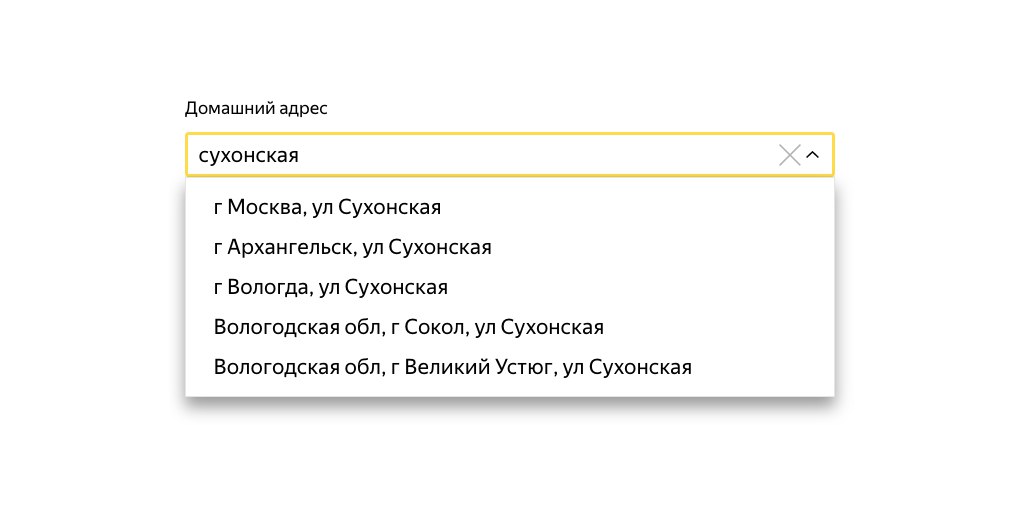Pick 'г Вологда, ул Сухонская' from the list
This screenshot has height=512, width=1024.
pos(330,287)
